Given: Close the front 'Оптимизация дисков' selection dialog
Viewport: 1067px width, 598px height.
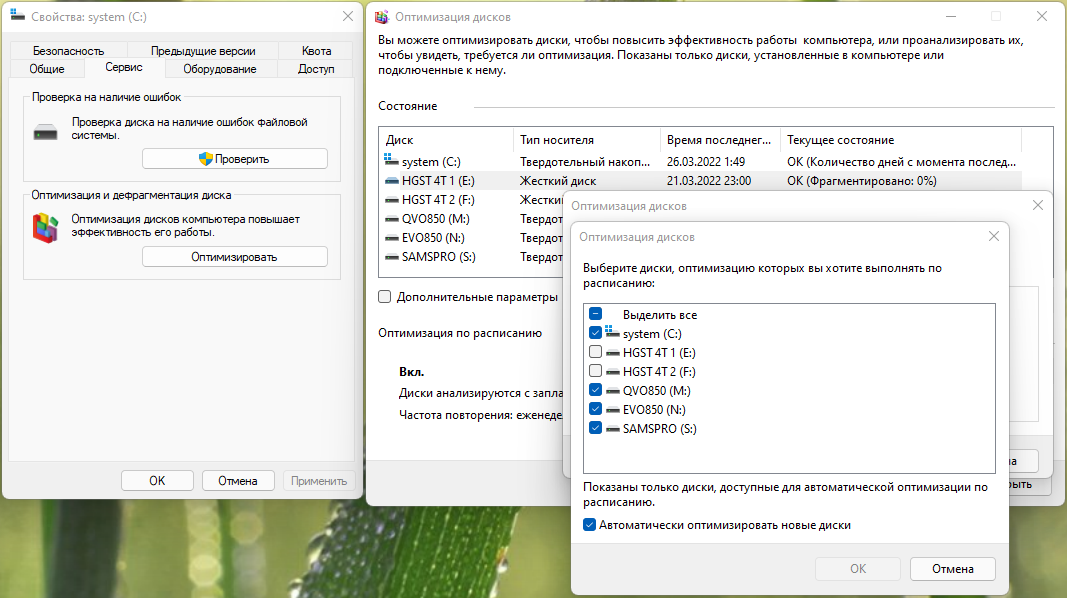Looking at the screenshot, I should (994, 236).
